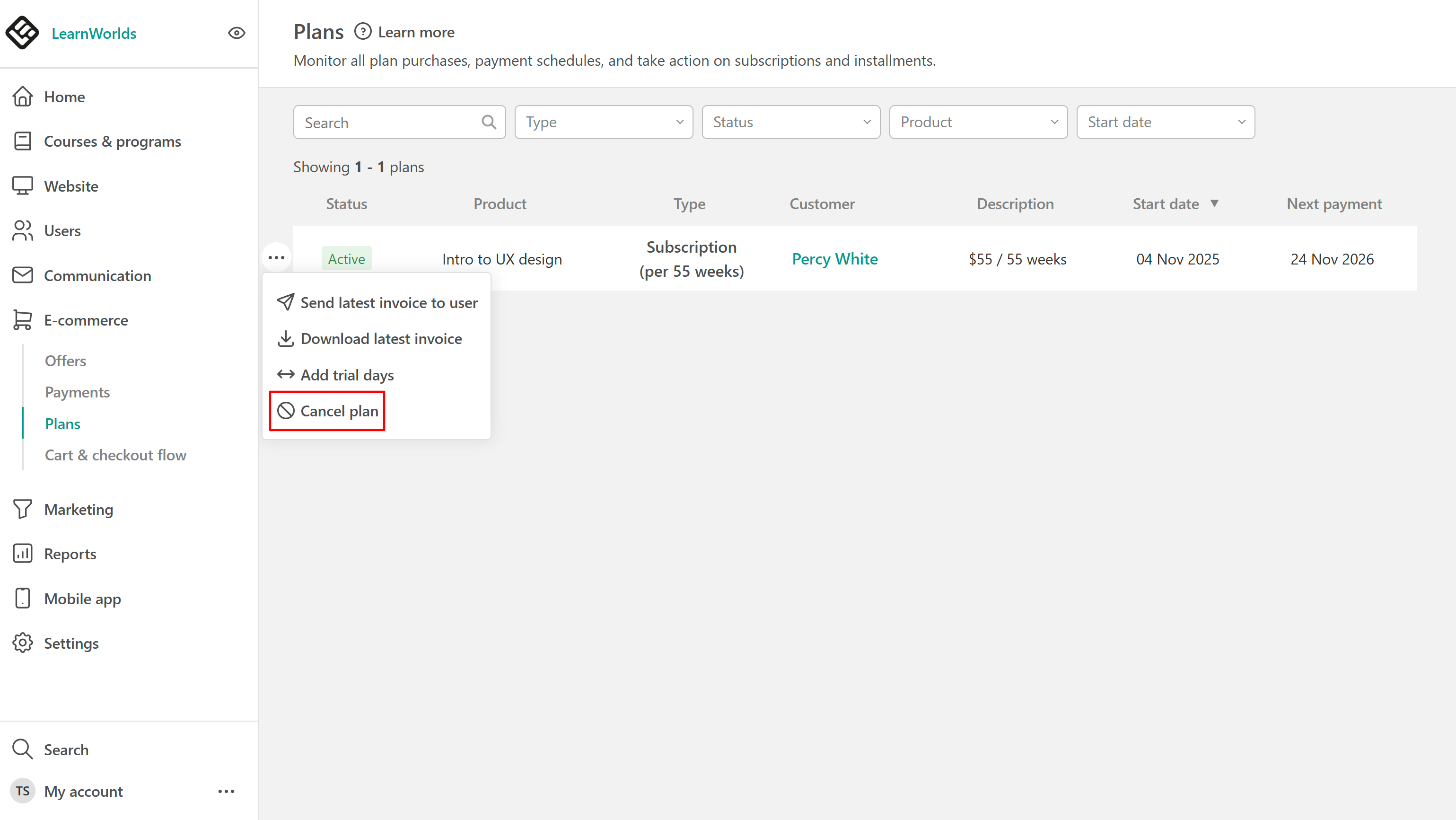Open the Learn more help icon
This screenshot has width=1456, height=820.
pos(362,31)
